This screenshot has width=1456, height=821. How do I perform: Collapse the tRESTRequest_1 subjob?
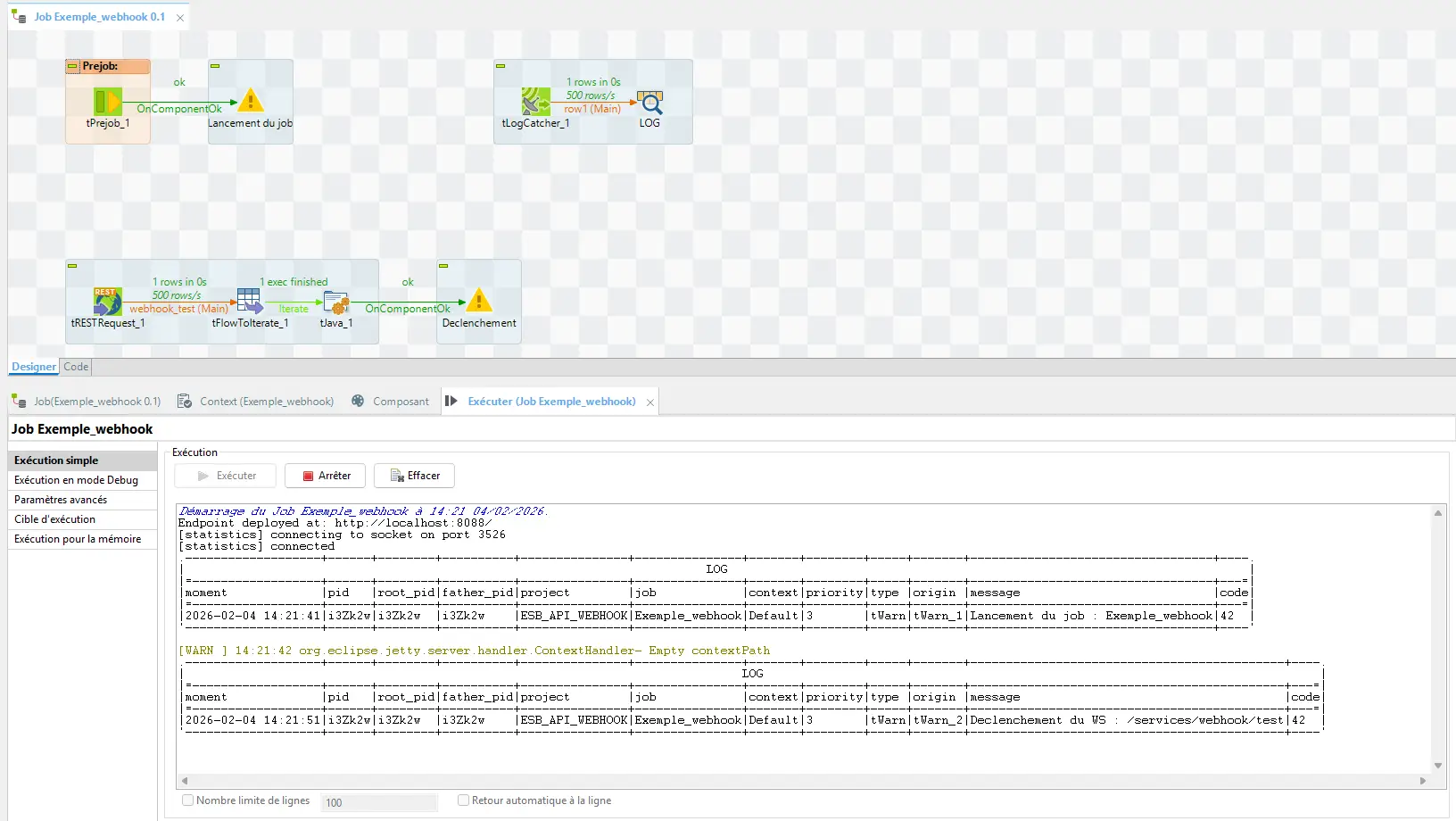tap(72, 266)
